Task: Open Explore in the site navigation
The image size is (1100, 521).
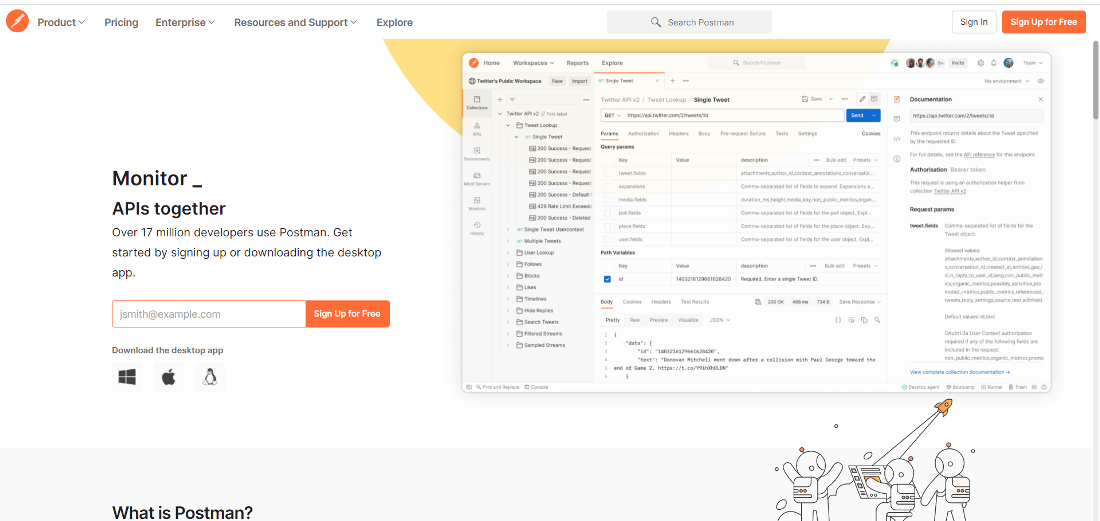Action: (x=394, y=22)
